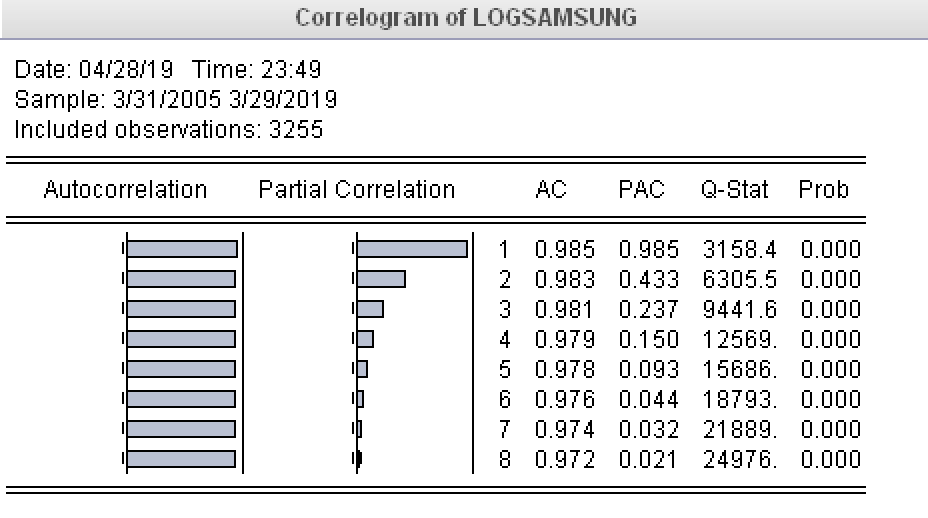928x518 pixels.
Task: Click the Q-Stat column header
Action: (x=734, y=190)
